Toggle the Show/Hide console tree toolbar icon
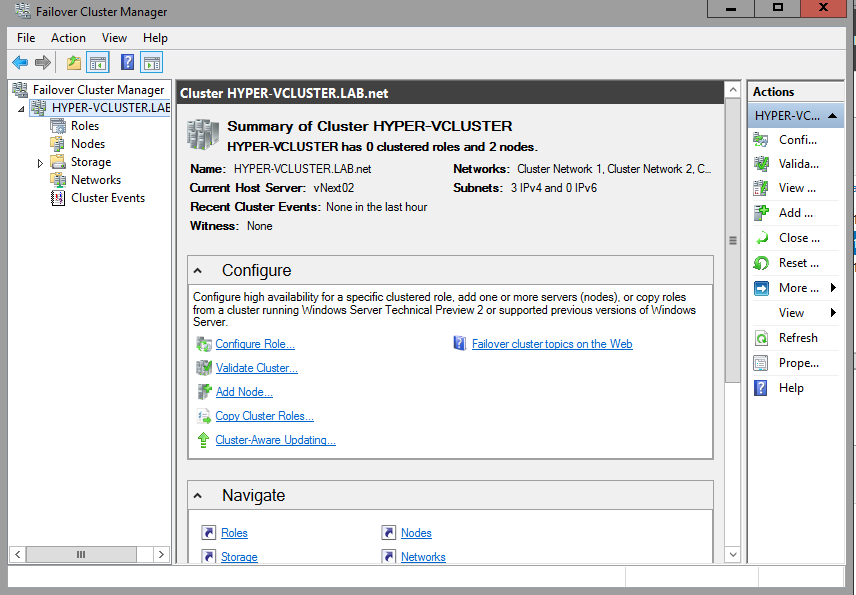The image size is (856, 595). 96,62
